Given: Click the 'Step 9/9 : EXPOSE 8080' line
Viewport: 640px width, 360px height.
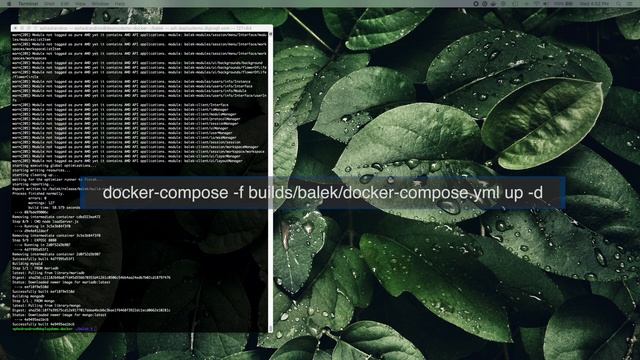Looking at the screenshot, I should click(x=35, y=240).
